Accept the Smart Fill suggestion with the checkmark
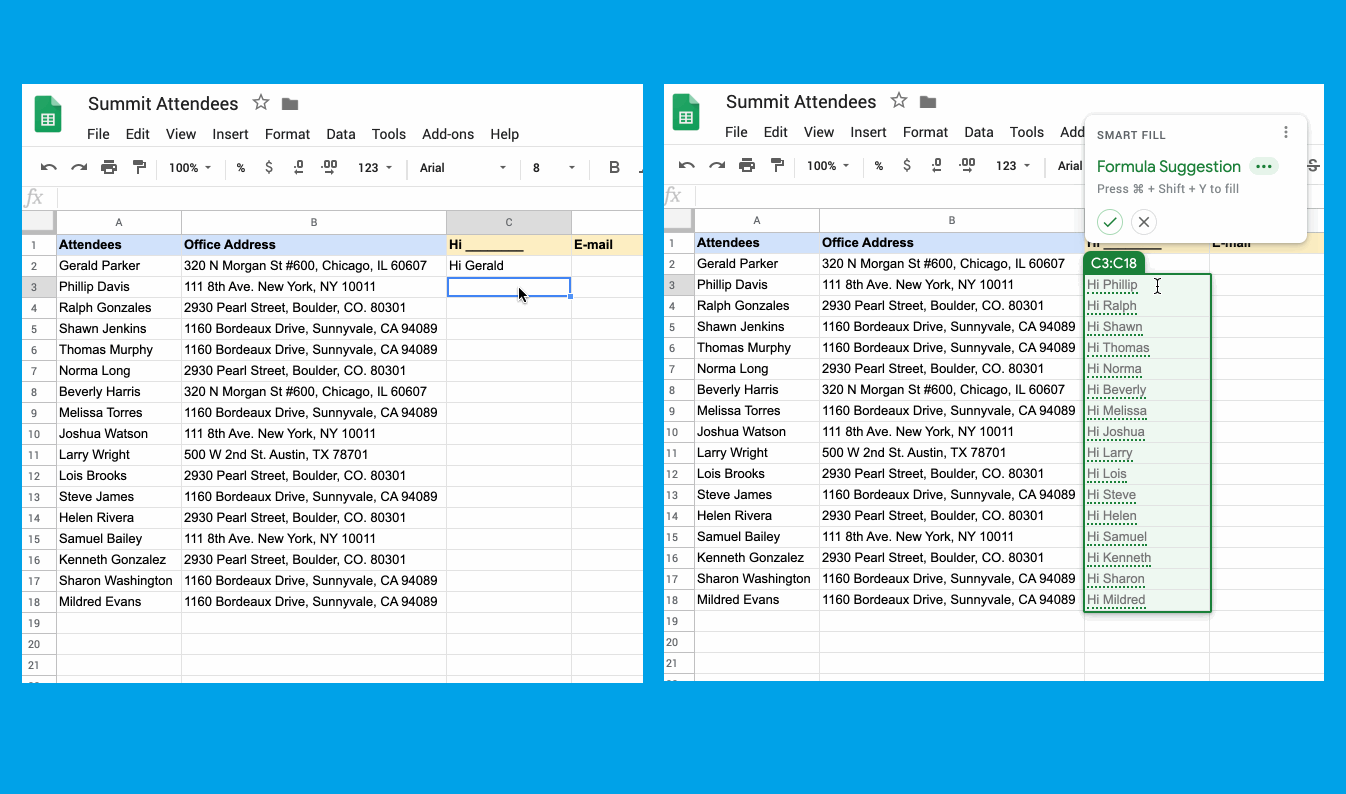 click(x=1110, y=222)
